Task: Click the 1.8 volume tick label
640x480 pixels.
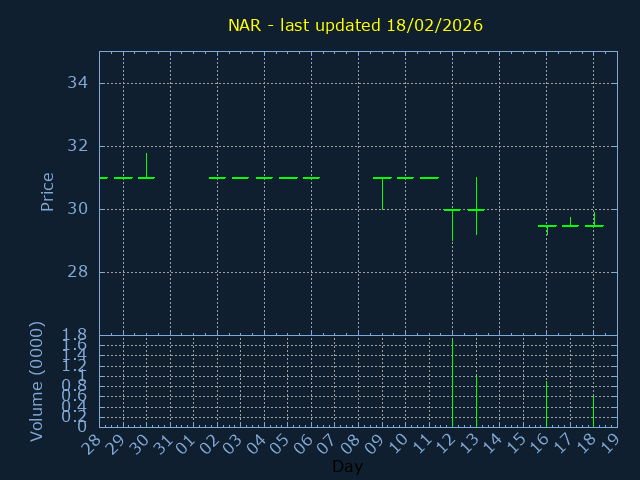Action: [75, 335]
